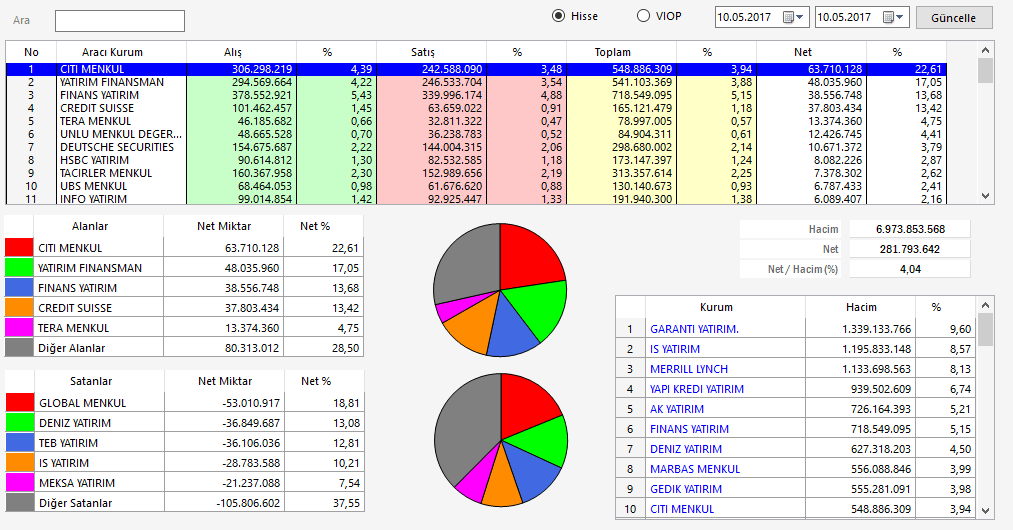The image size is (1013, 530).
Task: Select the TACIRLER MENKUL row
Action: (x=476, y=173)
